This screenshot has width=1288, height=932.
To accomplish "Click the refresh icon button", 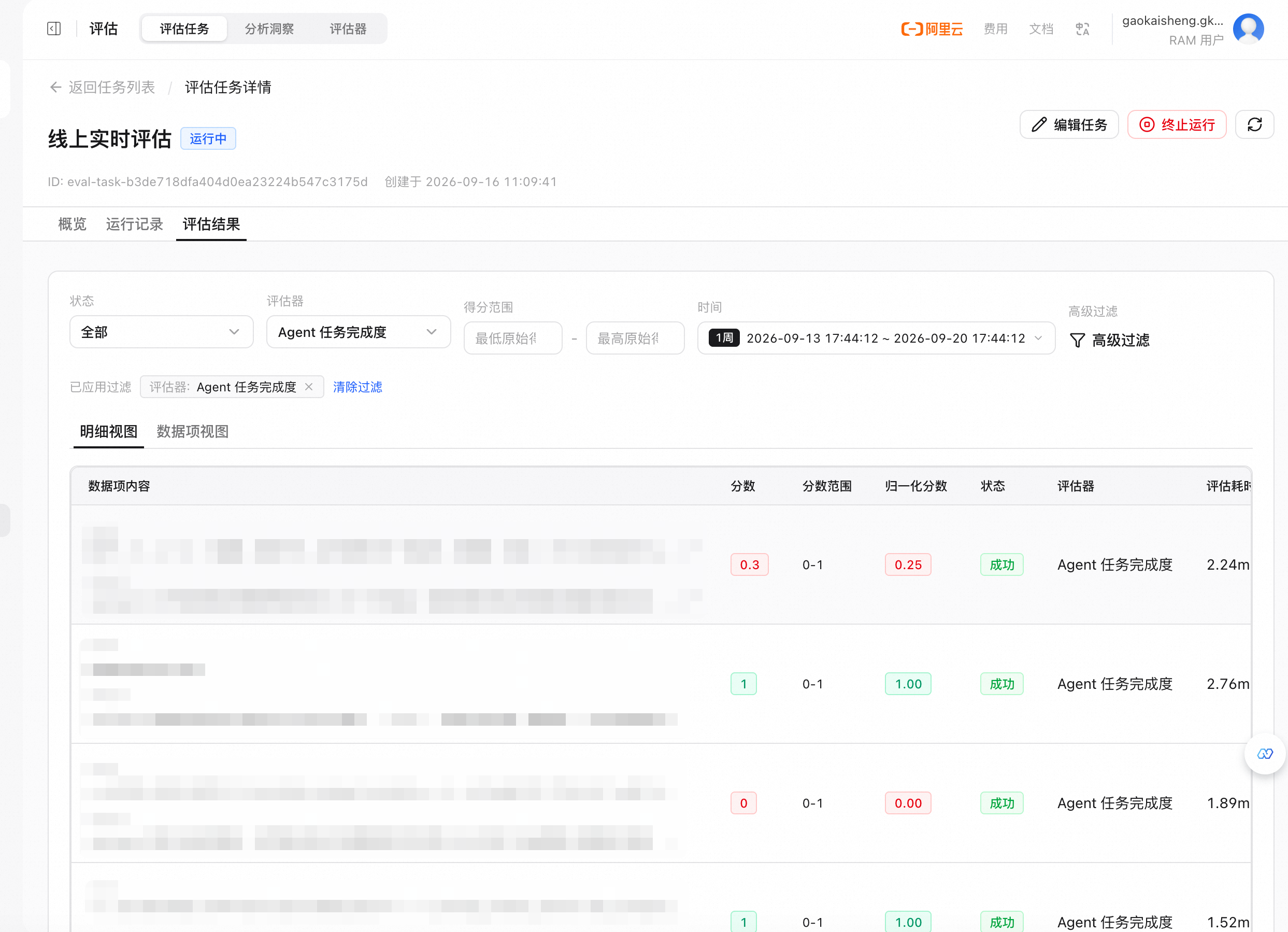I will (x=1254, y=124).
